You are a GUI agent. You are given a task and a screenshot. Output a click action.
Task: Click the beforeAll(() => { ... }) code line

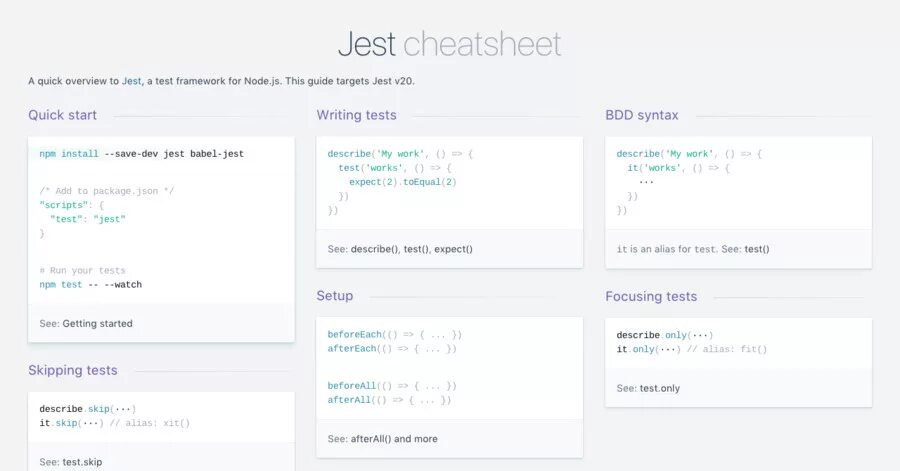click(392, 386)
